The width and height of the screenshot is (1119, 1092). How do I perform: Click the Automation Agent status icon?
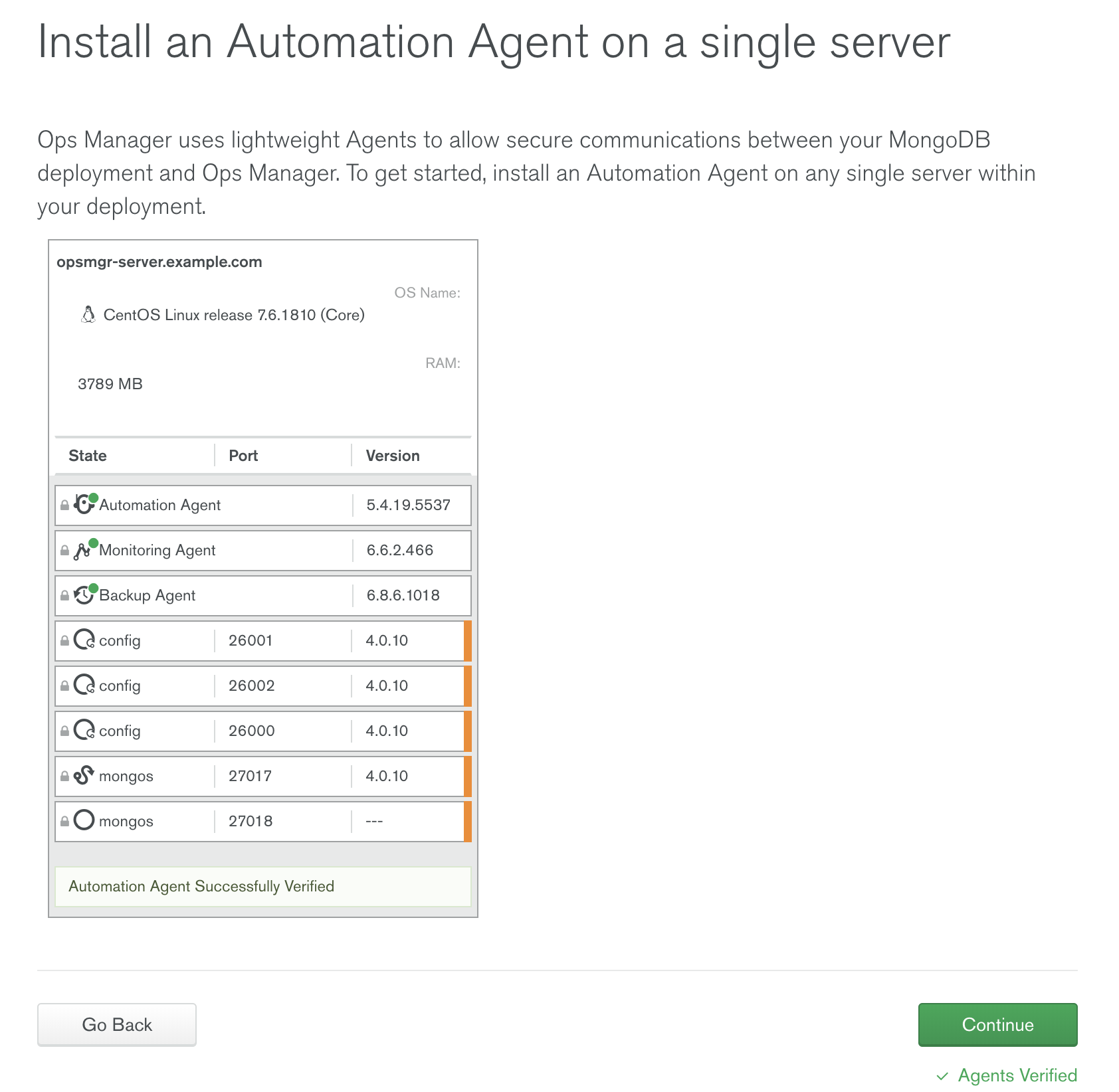pyautogui.click(x=84, y=505)
